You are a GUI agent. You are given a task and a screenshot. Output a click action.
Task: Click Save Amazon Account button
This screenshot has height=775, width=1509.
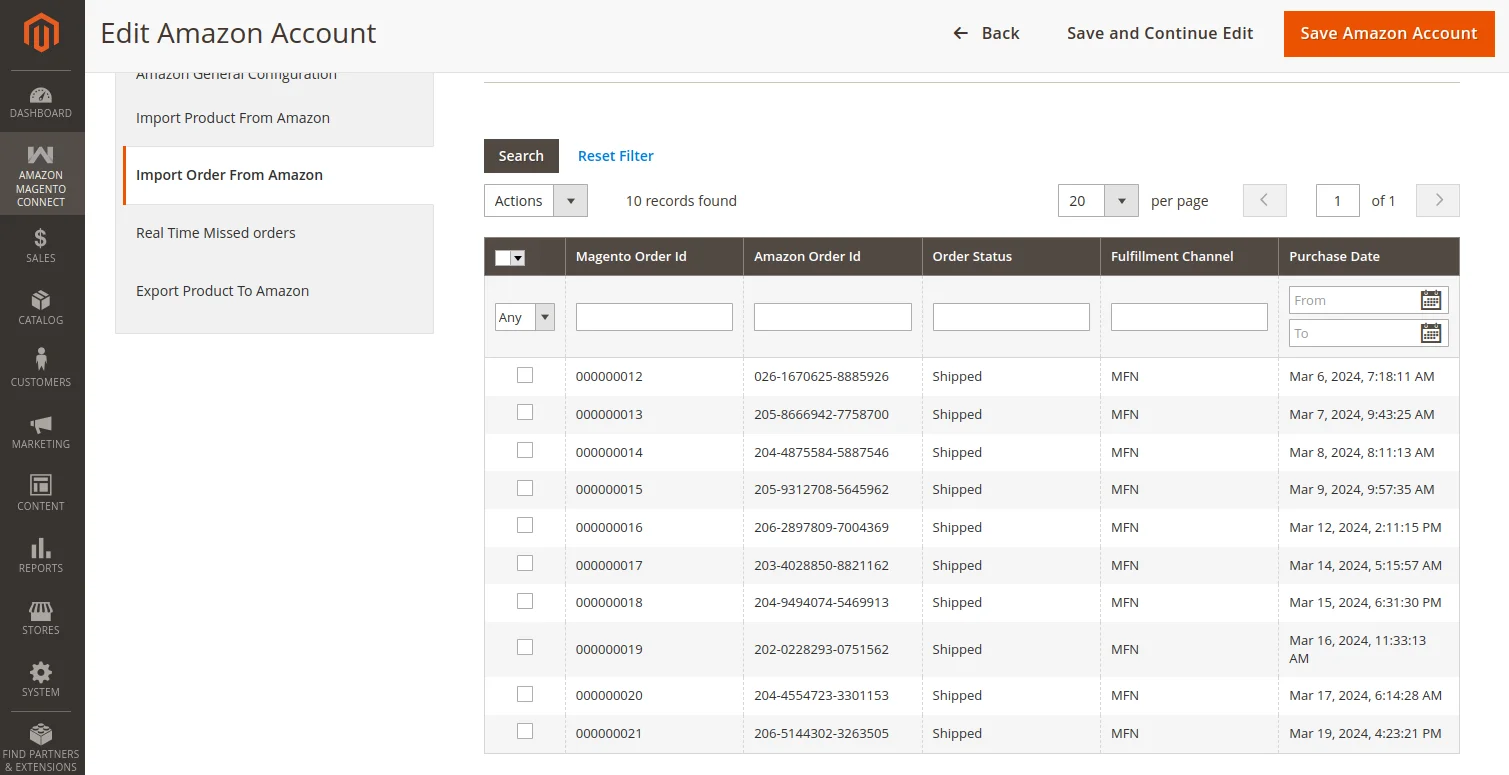pos(1389,33)
